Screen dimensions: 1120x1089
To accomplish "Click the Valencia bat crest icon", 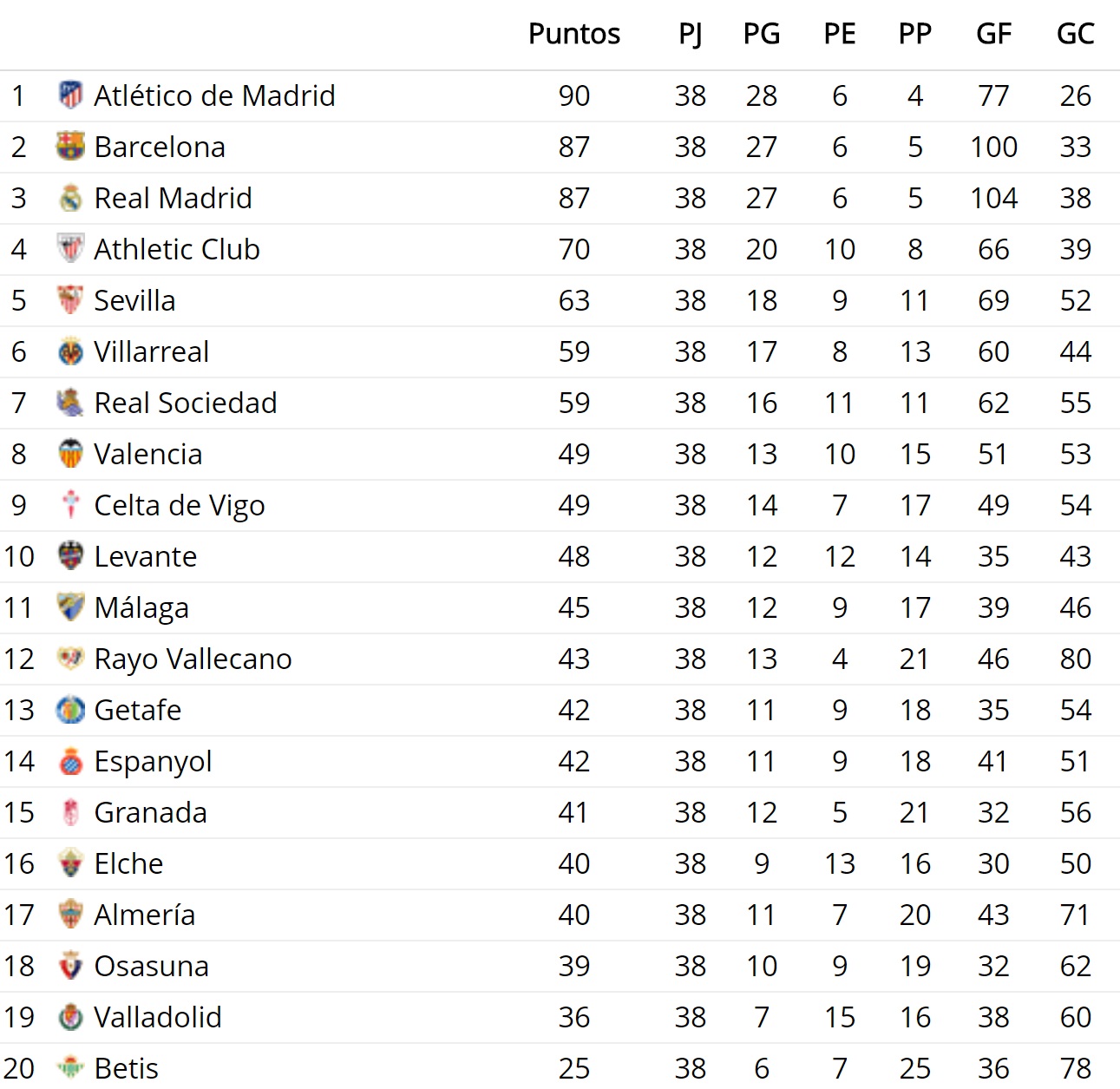I will (x=70, y=454).
